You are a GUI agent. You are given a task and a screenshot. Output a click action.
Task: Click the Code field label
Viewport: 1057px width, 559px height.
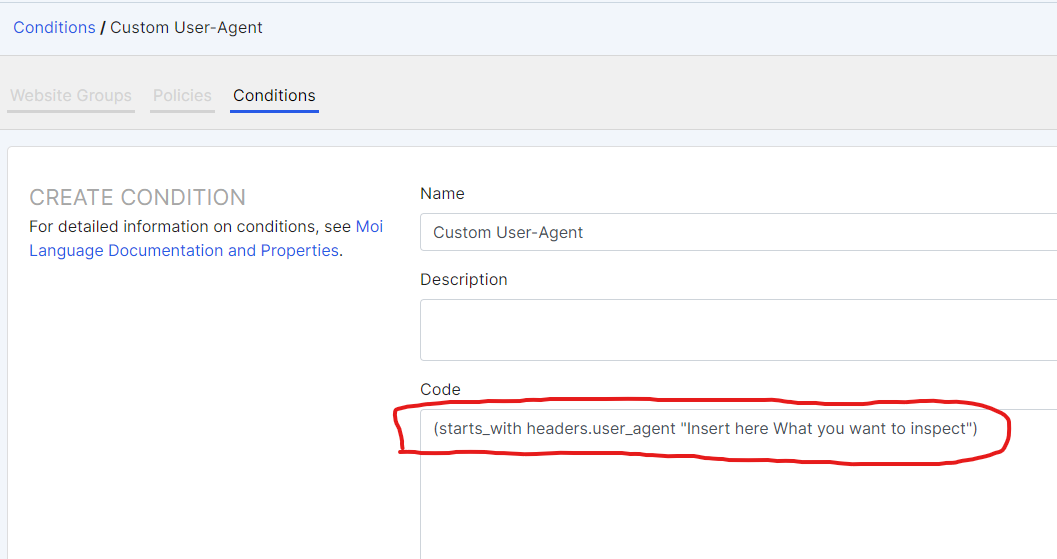point(440,389)
